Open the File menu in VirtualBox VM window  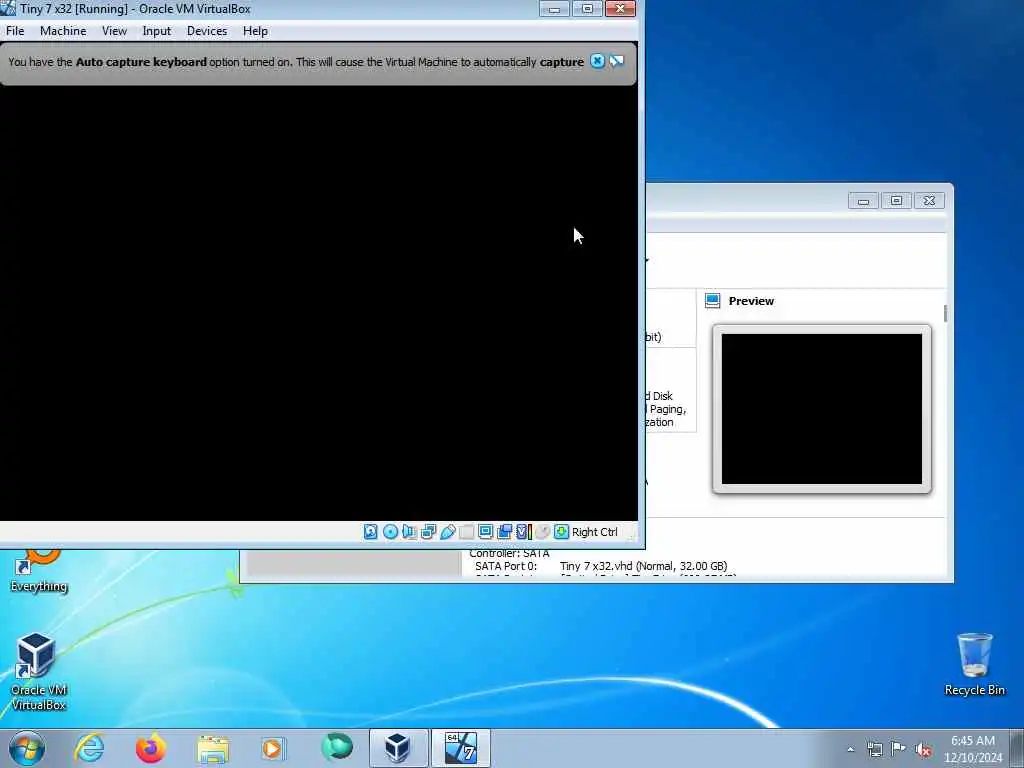[x=15, y=31]
